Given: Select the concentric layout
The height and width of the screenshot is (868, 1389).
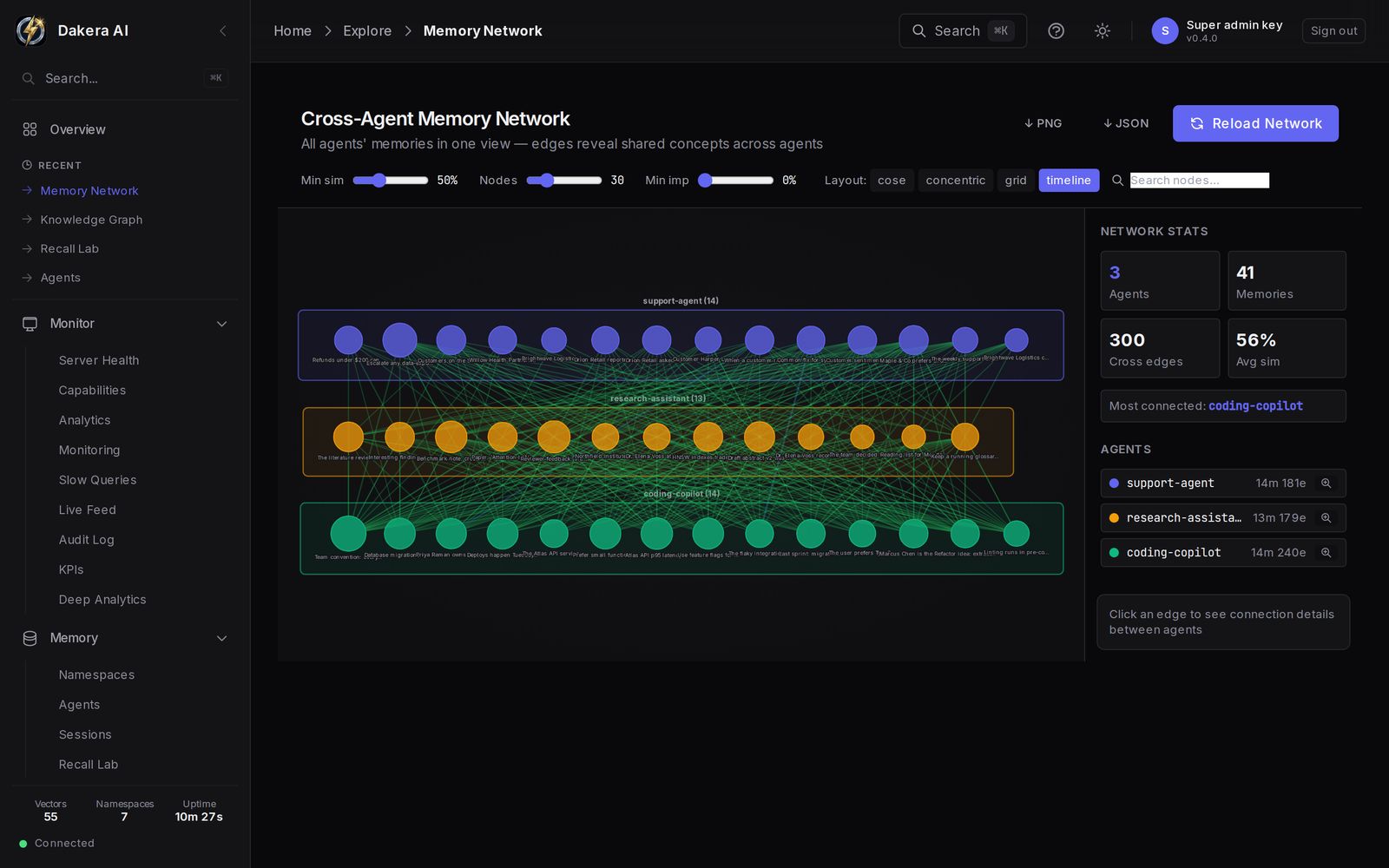Looking at the screenshot, I should (x=955, y=181).
